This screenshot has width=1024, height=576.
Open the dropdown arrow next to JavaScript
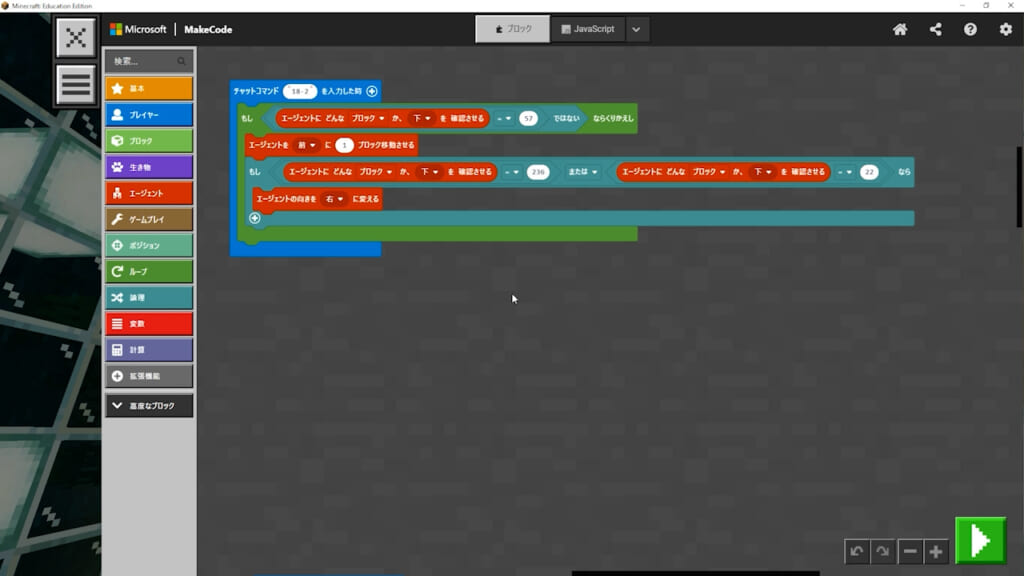click(x=637, y=29)
